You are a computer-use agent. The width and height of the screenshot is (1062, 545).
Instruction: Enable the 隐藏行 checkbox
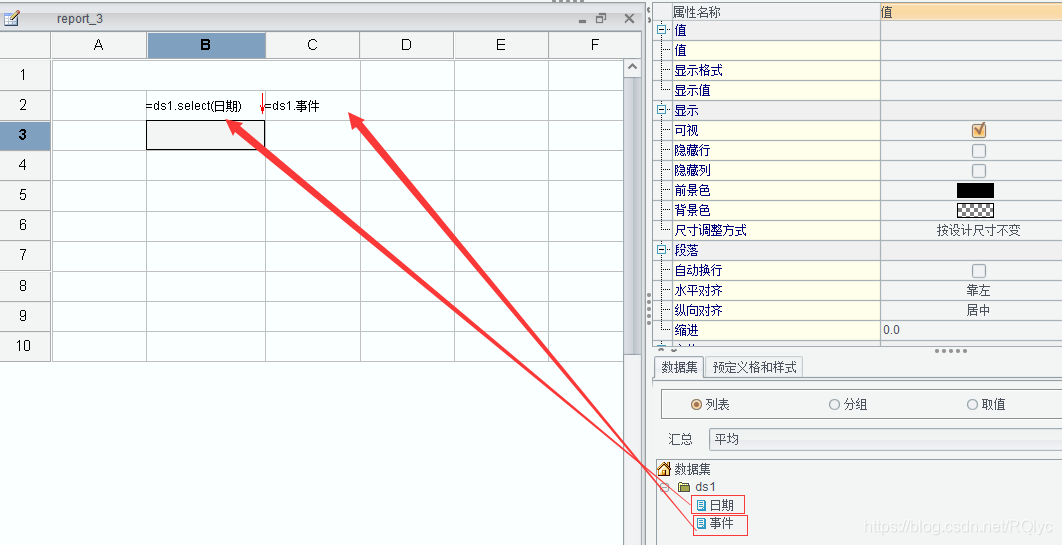tap(979, 150)
